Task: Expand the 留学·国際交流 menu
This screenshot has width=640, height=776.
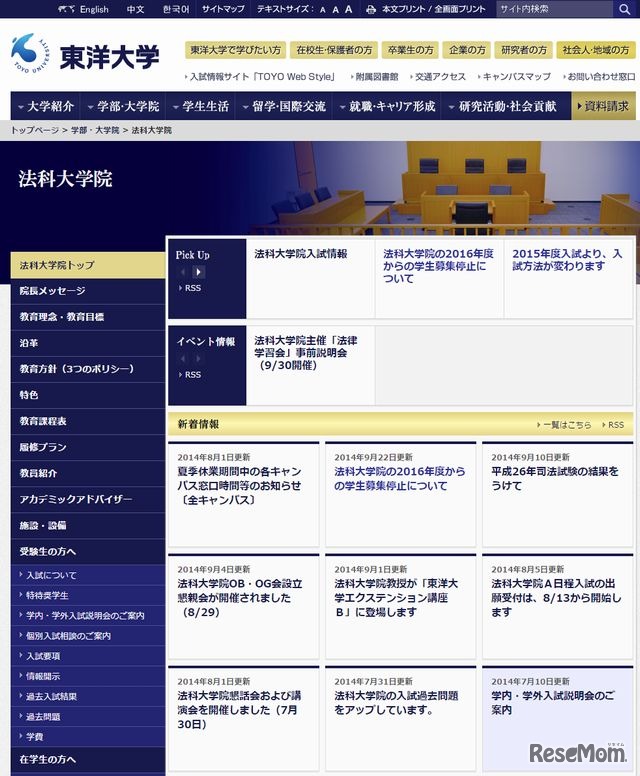Action: point(285,106)
